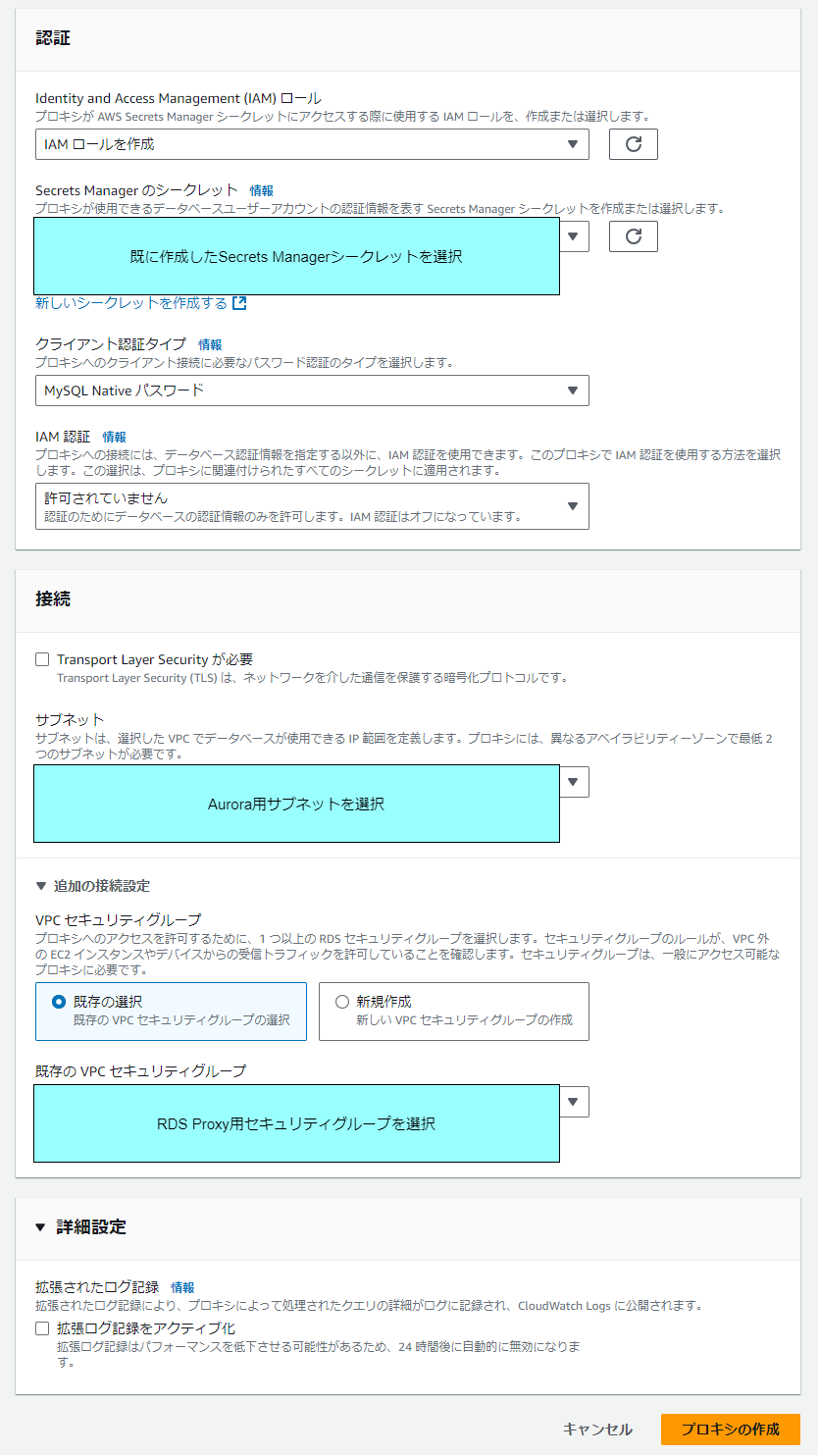819x1456 pixels.
Task: Open the MySQL Native パスワード dropdown
Action: tap(312, 390)
